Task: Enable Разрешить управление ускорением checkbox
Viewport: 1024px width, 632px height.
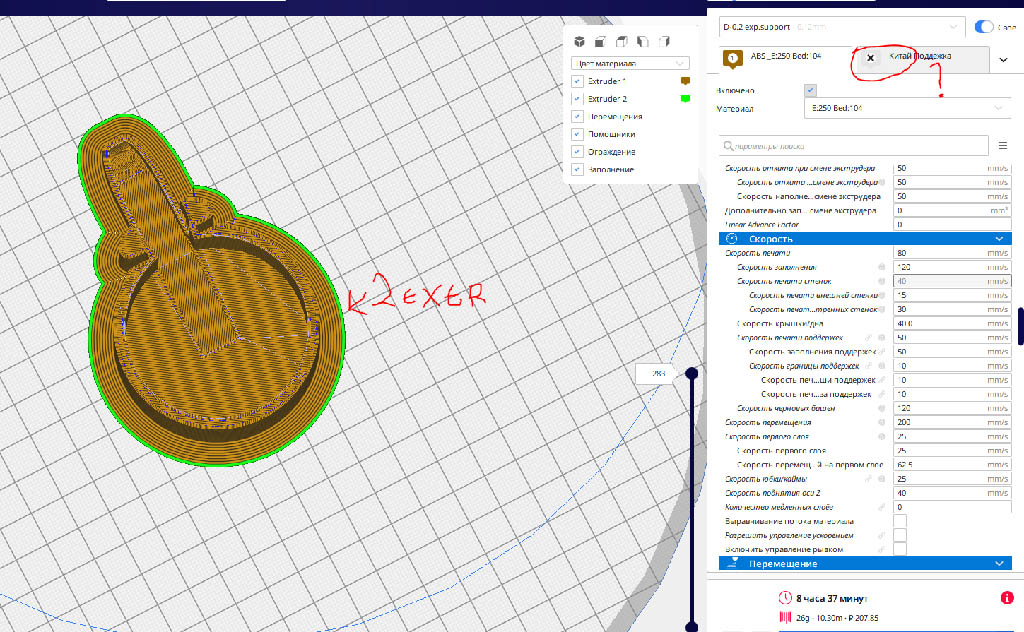Action: click(900, 535)
